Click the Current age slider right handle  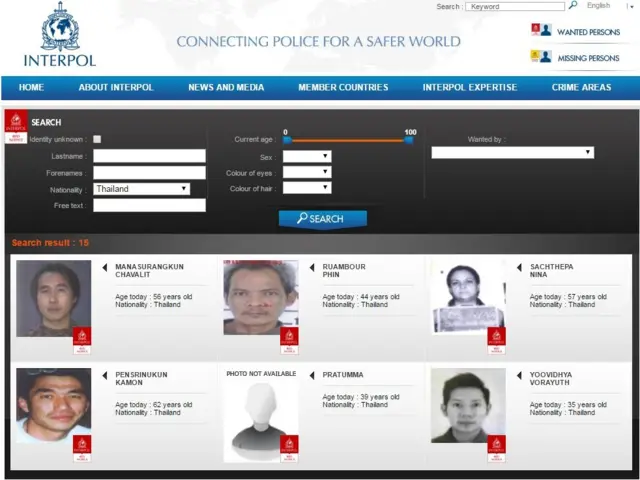point(409,139)
